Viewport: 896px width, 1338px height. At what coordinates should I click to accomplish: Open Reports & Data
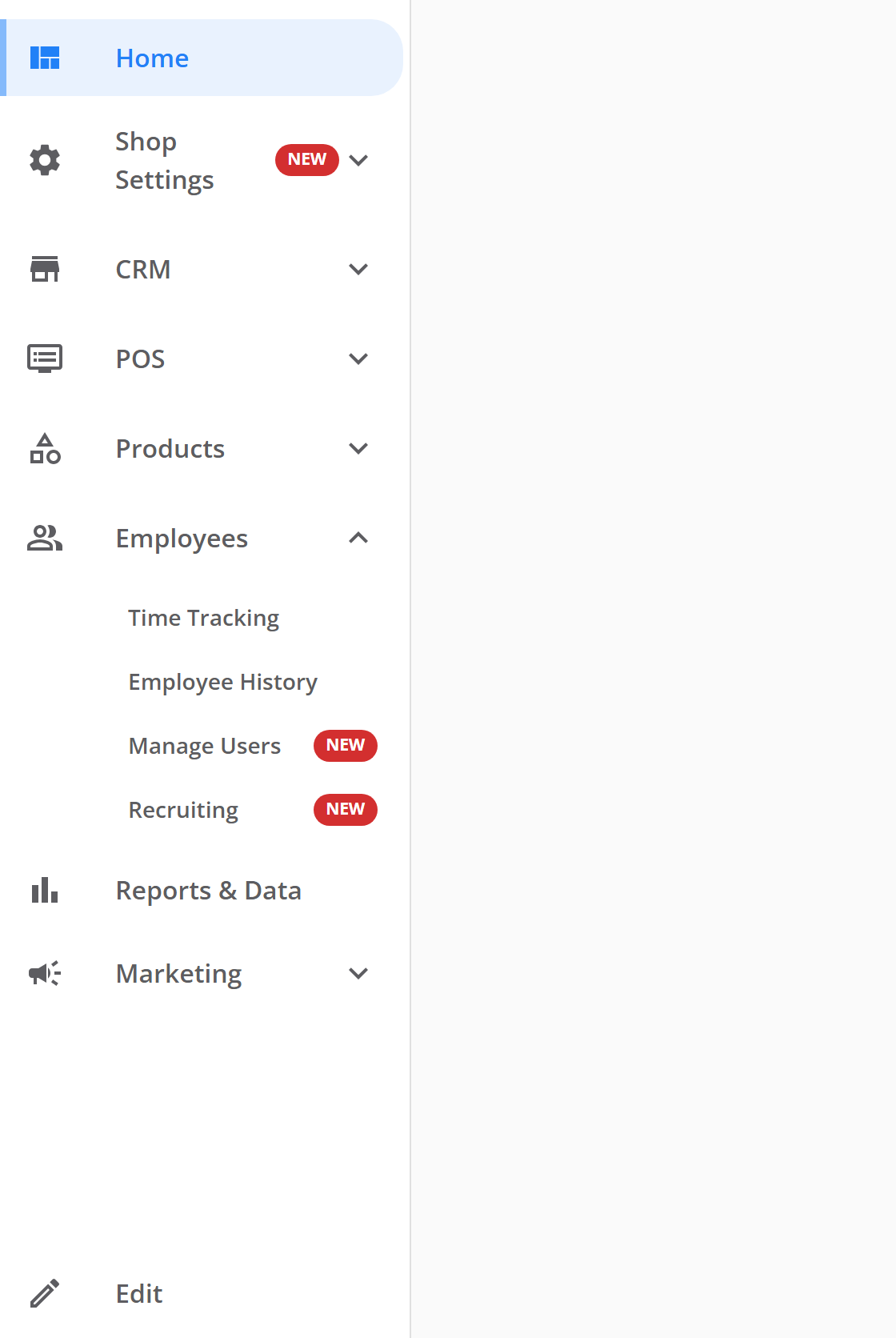[209, 891]
